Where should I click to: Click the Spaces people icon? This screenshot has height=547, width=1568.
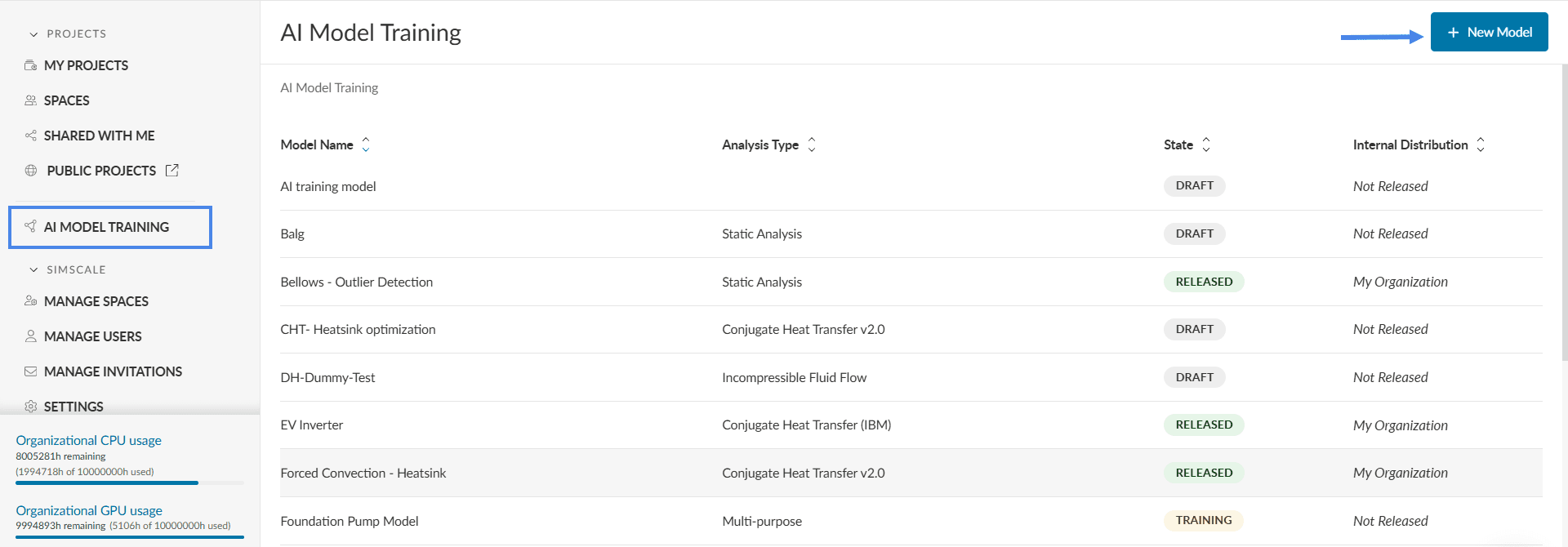[x=30, y=100]
